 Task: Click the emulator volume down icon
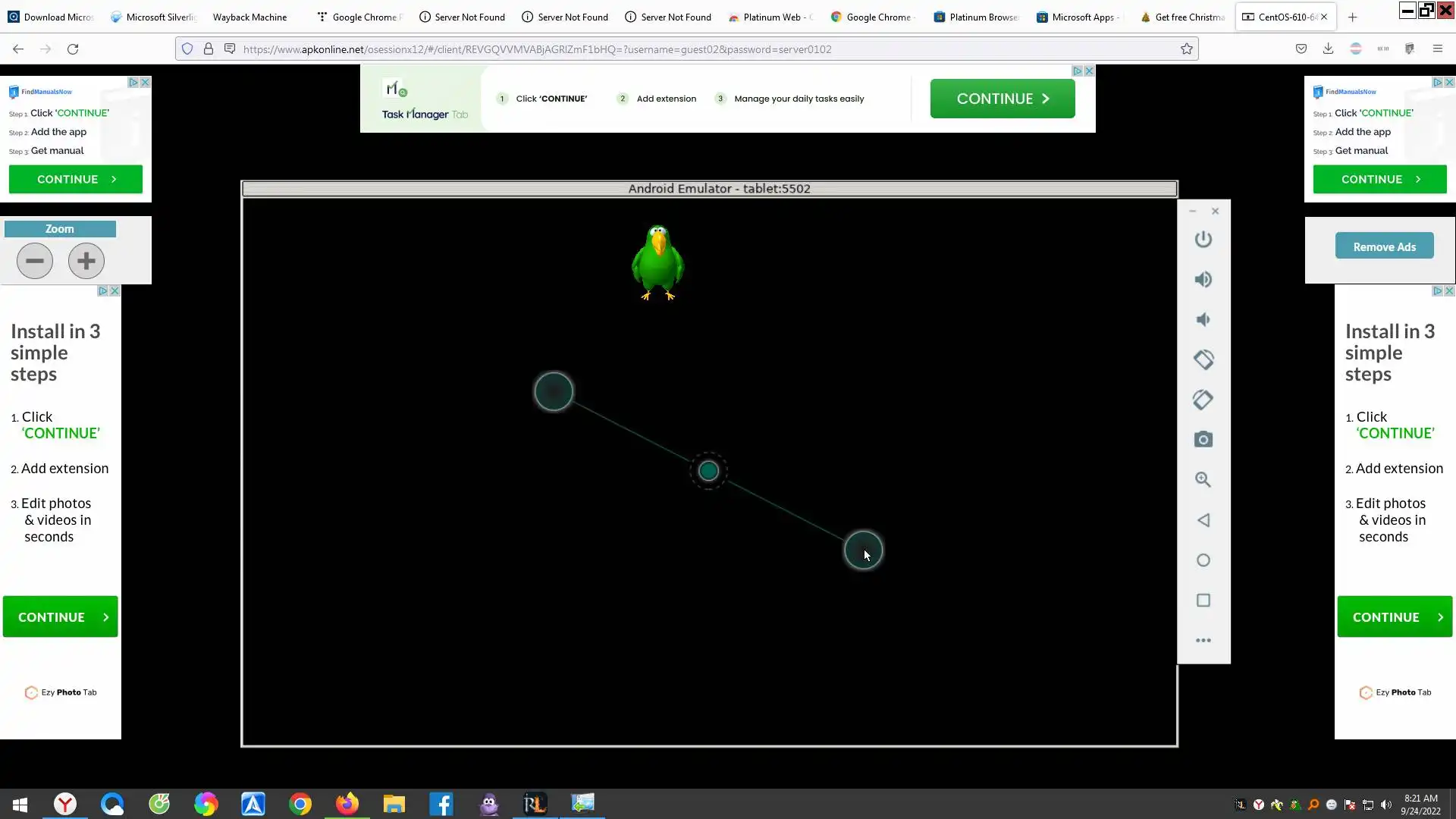click(x=1203, y=320)
